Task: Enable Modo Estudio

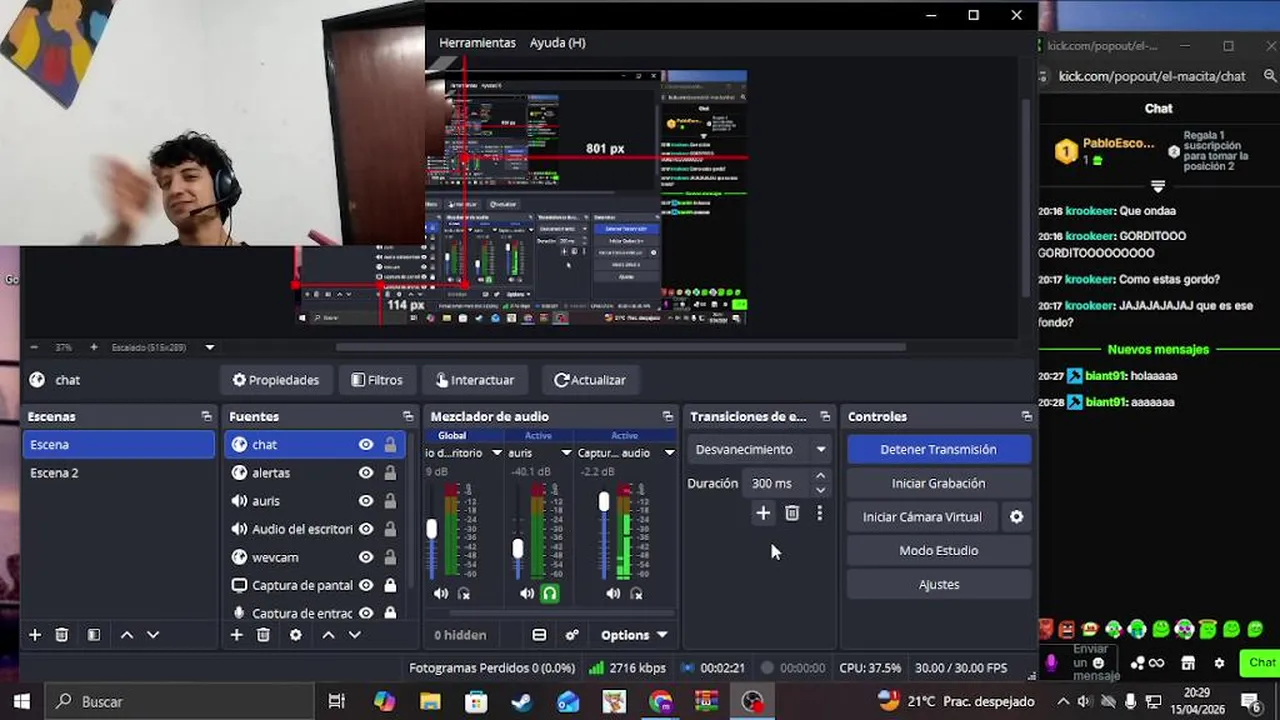Action: coord(938,551)
